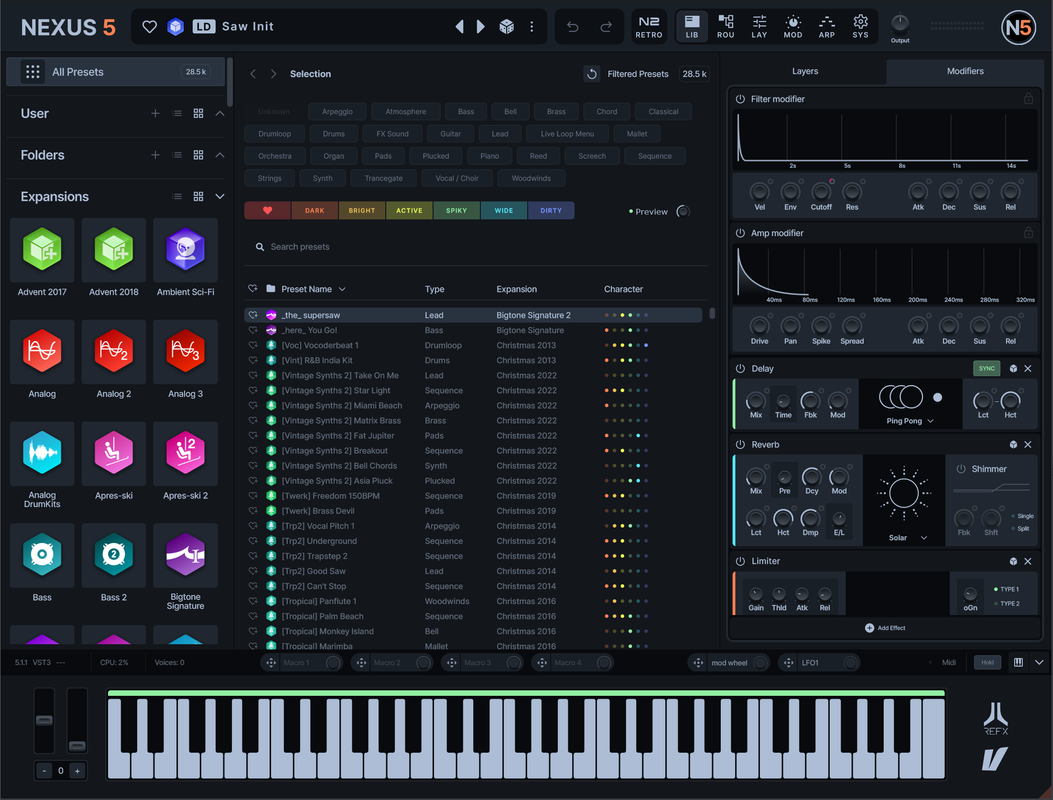Open the LAY layers page
1053x800 pixels.
[x=759, y=27]
